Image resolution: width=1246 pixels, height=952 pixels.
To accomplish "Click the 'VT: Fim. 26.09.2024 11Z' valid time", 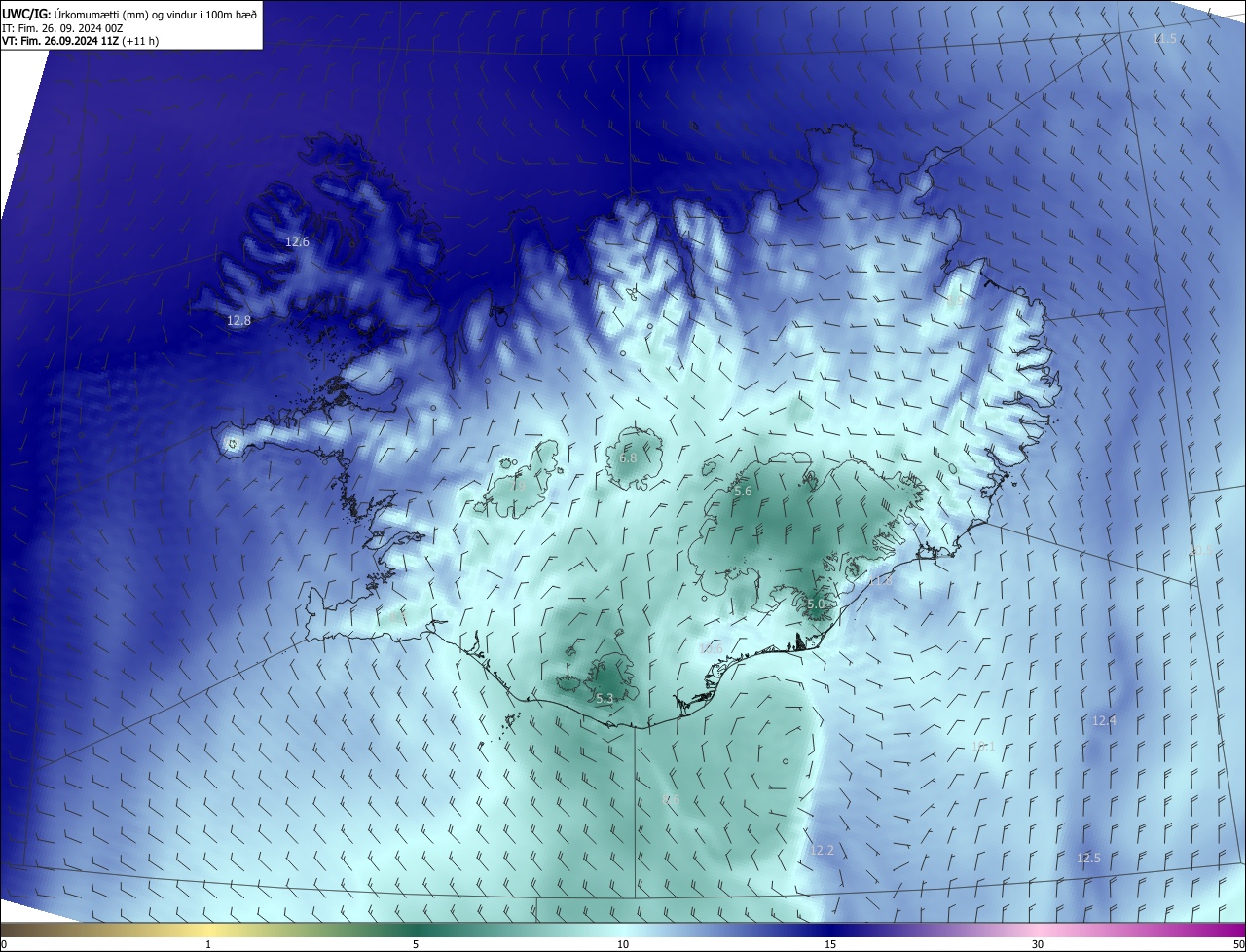I will pos(60,41).
